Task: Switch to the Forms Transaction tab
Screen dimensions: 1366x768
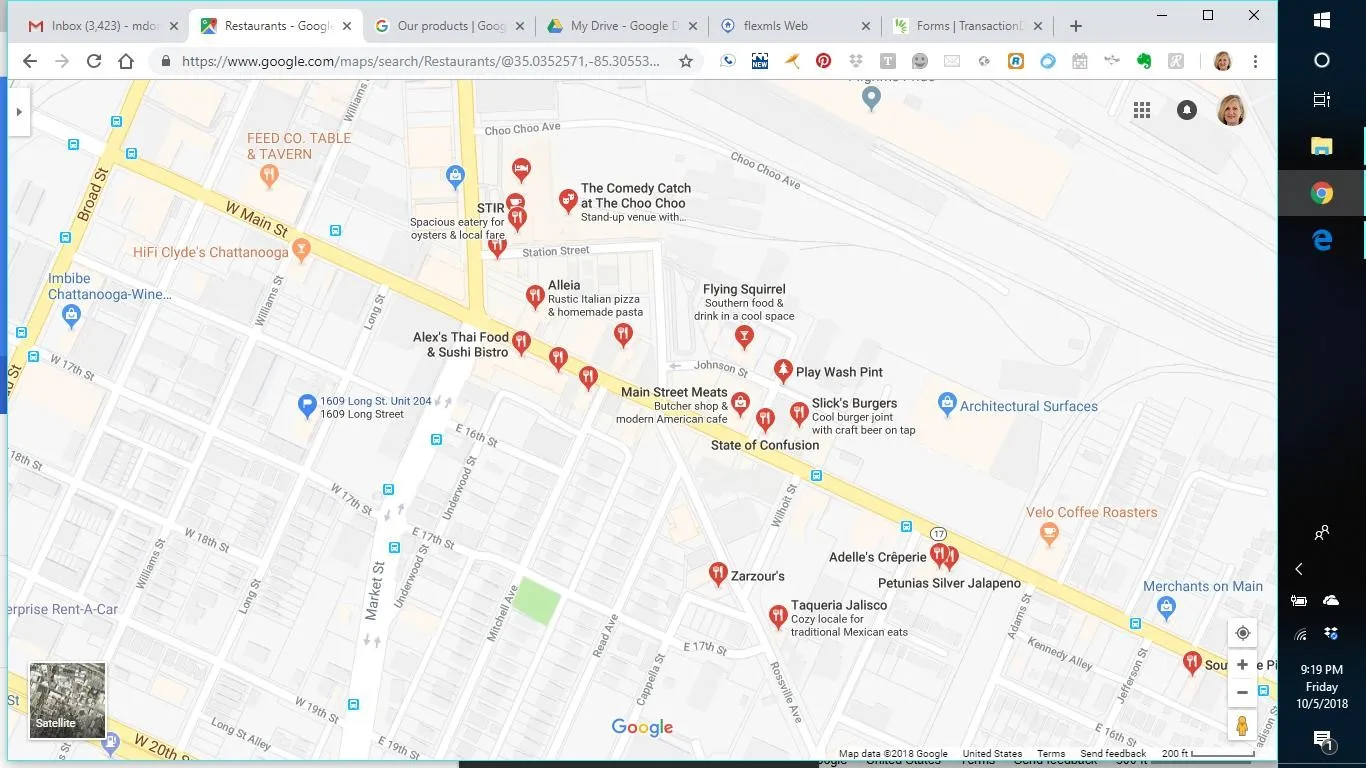Action: [x=970, y=26]
